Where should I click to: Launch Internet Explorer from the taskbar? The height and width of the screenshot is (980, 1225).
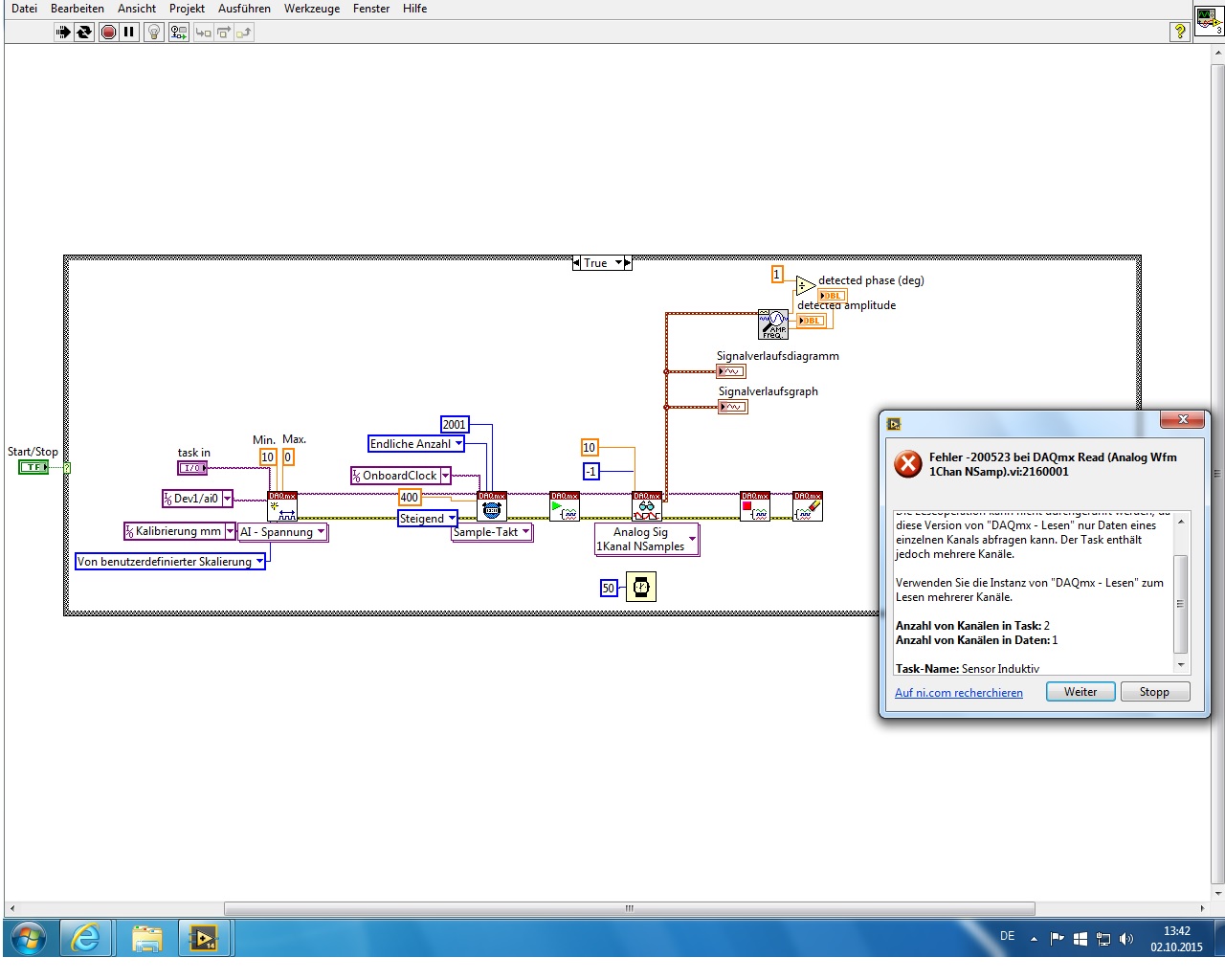85,939
